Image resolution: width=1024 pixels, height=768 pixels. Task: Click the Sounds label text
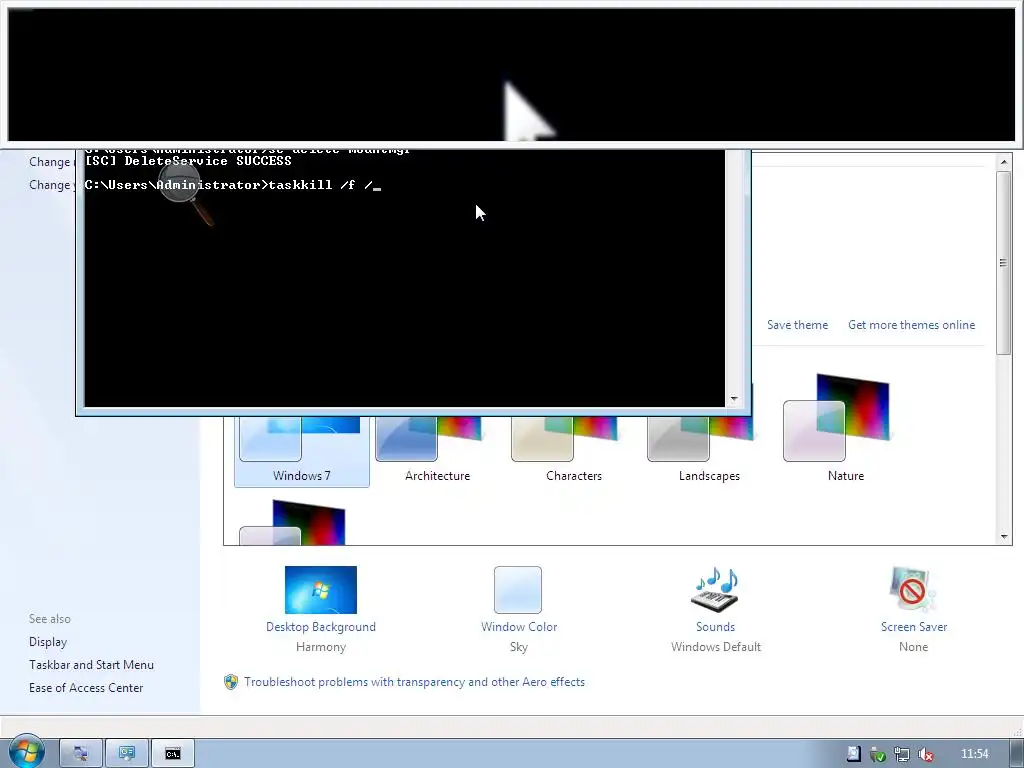[x=715, y=627]
